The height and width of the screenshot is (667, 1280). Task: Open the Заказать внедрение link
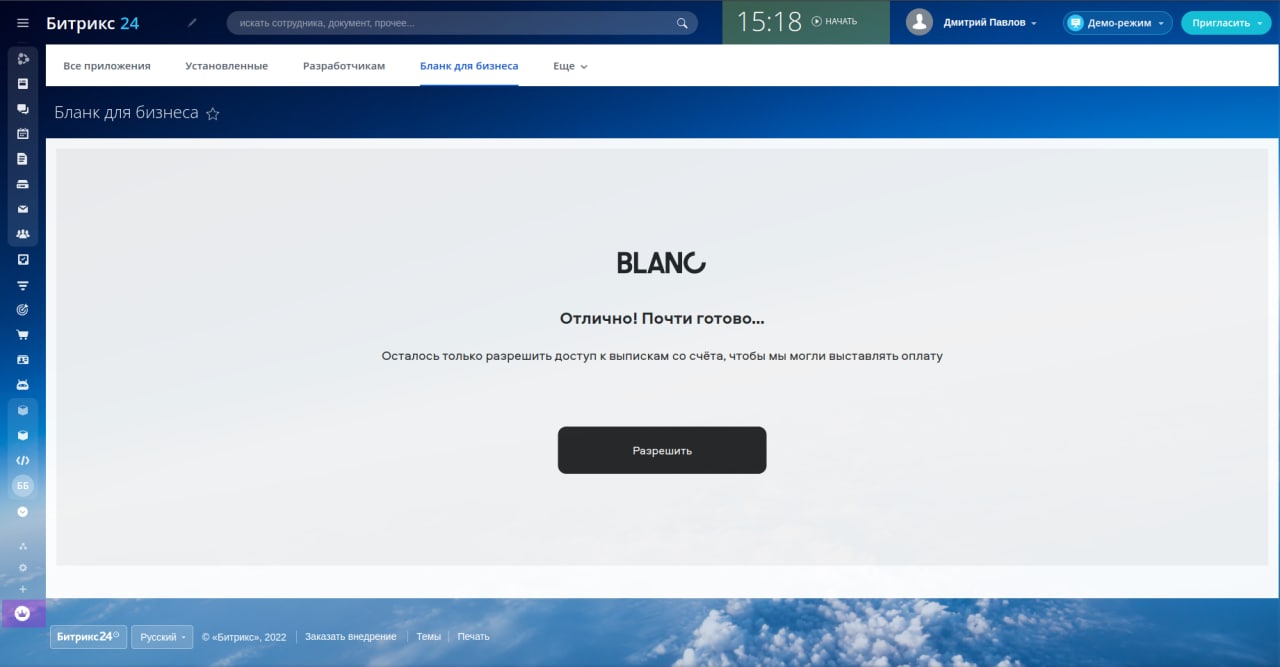click(351, 637)
